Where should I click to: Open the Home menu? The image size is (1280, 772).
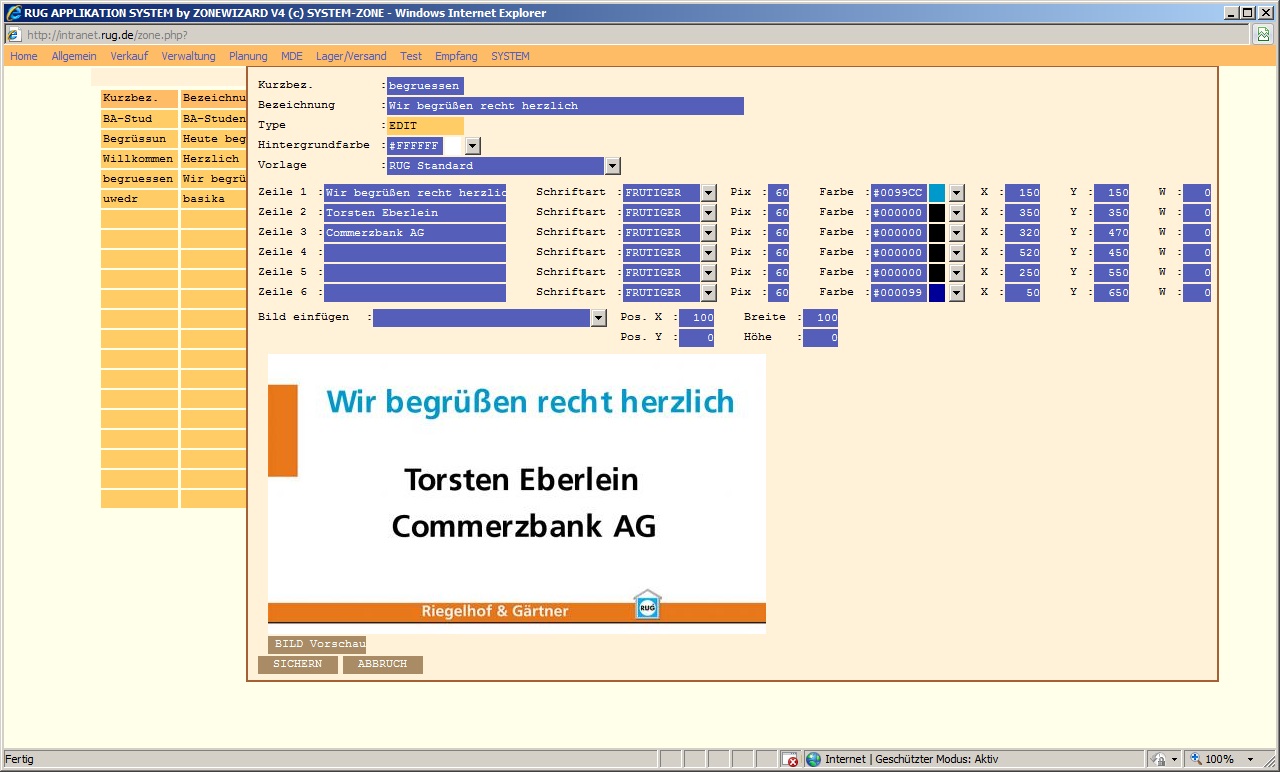pos(24,56)
